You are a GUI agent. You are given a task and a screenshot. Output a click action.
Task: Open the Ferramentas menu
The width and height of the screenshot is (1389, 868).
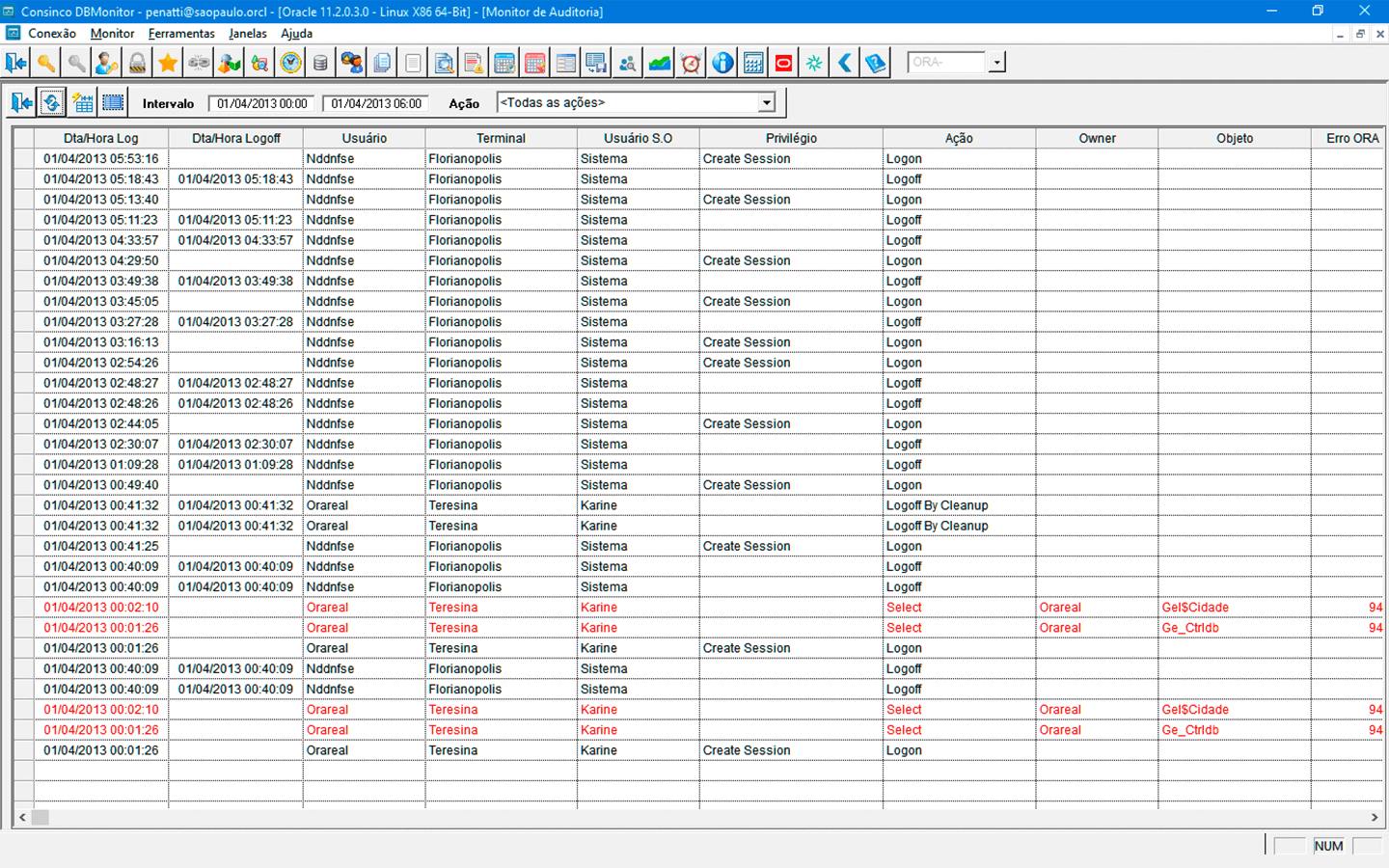tap(181, 33)
